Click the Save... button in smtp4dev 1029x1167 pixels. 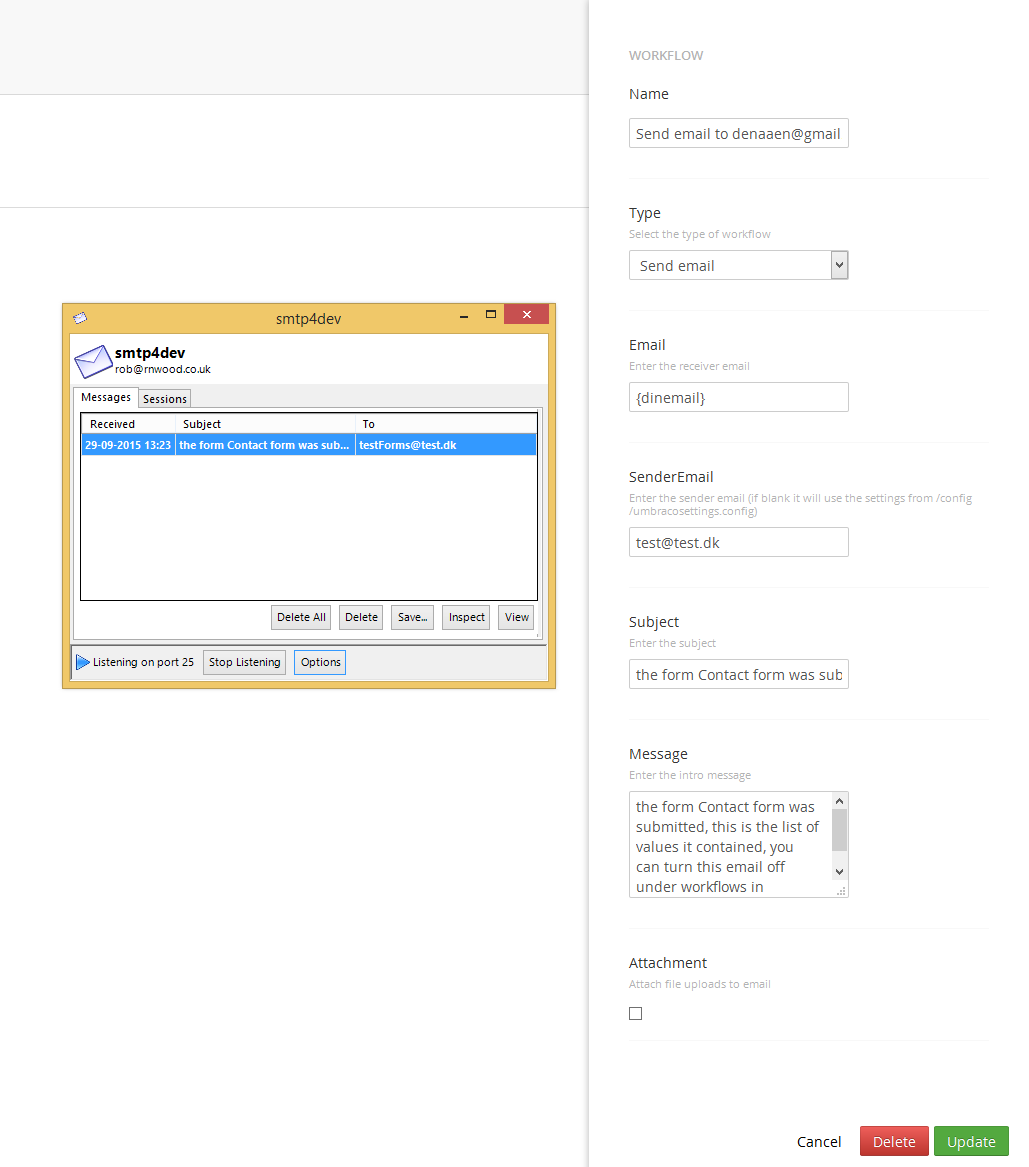point(412,617)
